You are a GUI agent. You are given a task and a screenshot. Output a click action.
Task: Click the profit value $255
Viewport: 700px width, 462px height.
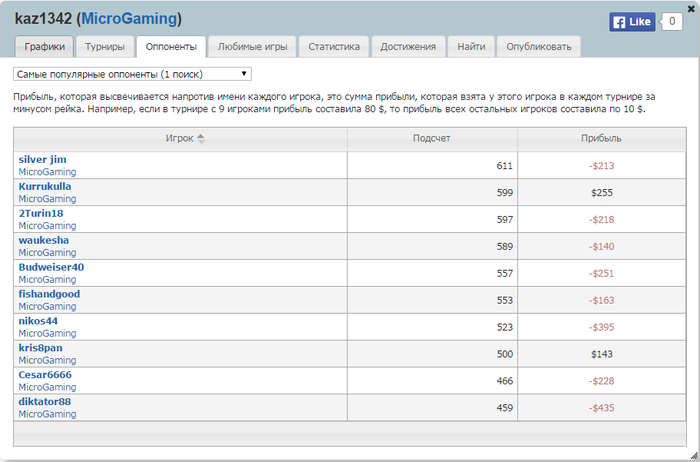click(602, 192)
